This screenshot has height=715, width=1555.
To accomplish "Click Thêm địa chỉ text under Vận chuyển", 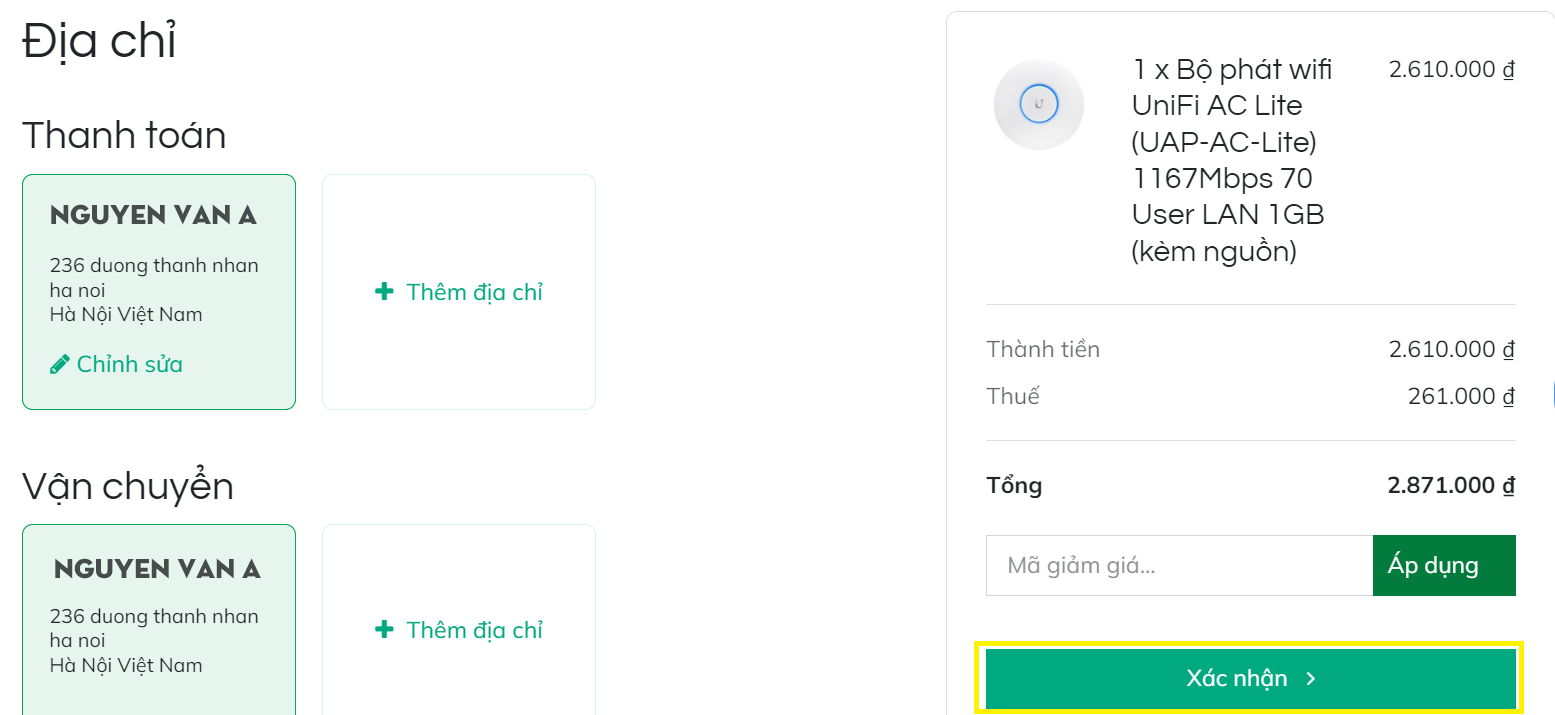I will (x=474, y=630).
